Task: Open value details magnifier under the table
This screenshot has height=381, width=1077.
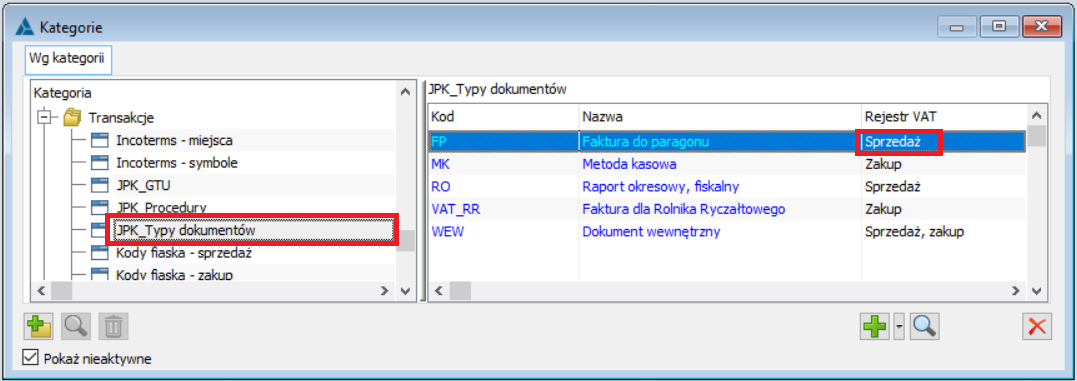Action: point(924,326)
